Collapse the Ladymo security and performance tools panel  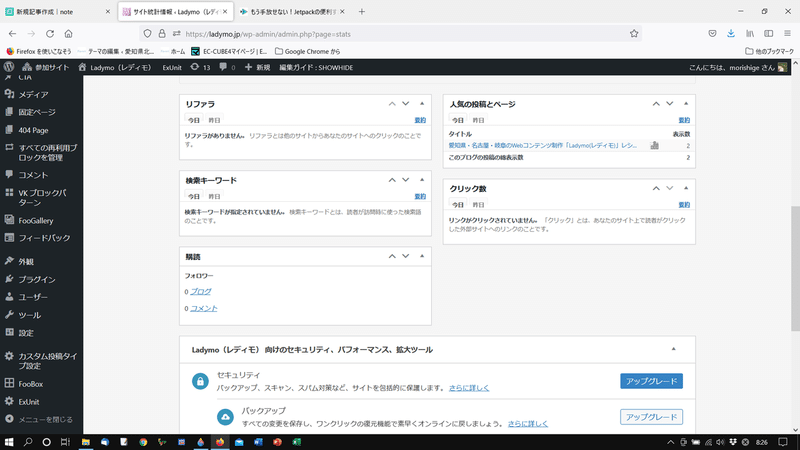click(x=673, y=349)
